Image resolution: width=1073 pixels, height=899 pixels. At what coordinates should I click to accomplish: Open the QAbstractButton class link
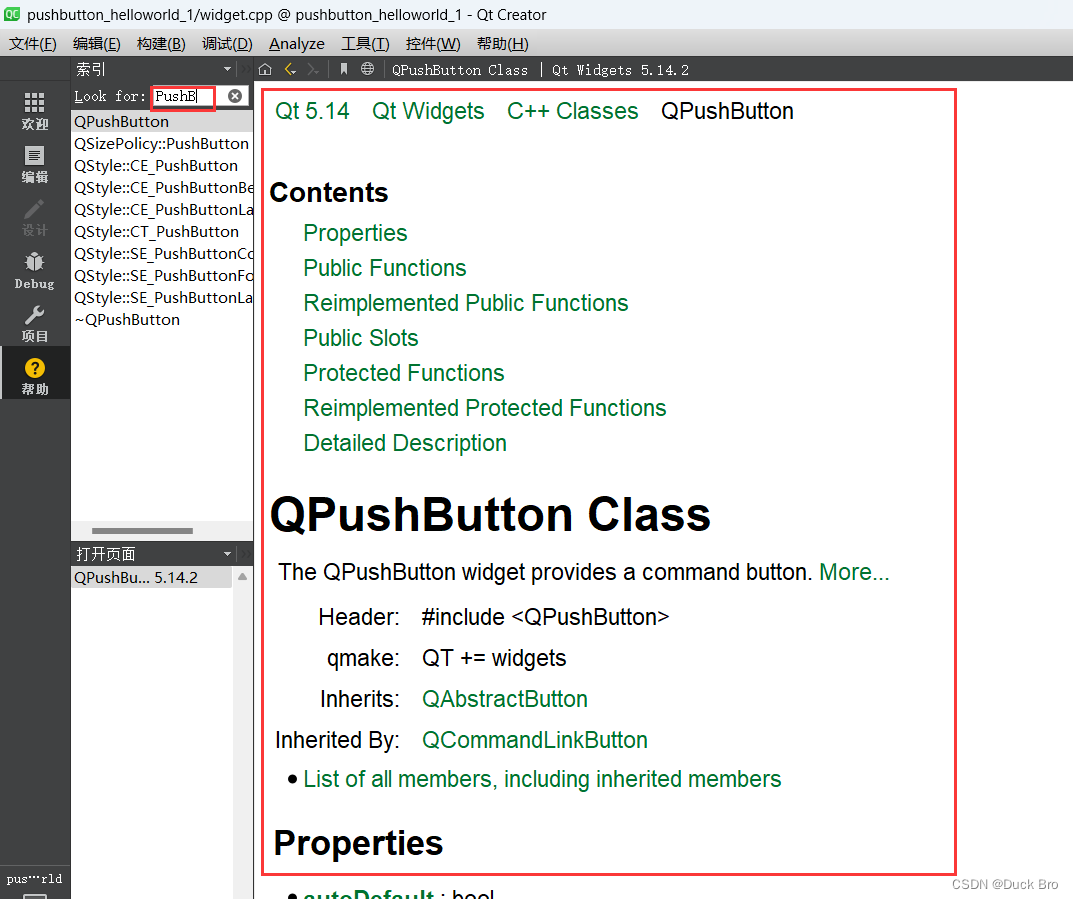tap(504, 699)
